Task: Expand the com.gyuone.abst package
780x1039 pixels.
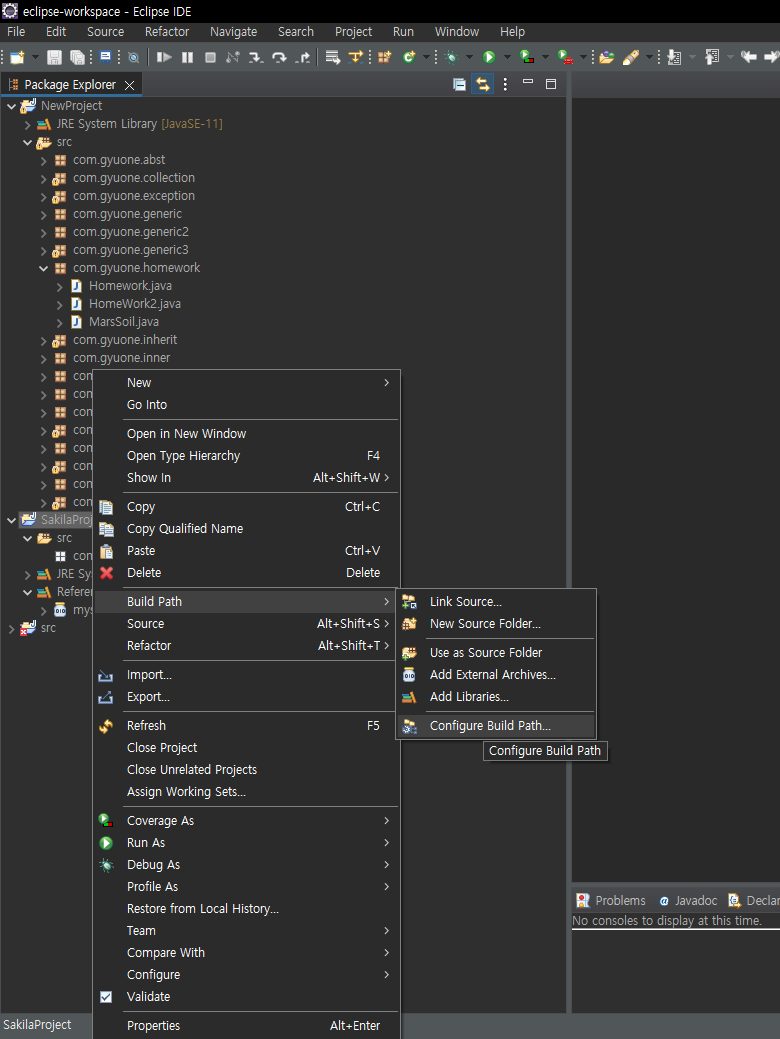Action: click(43, 160)
